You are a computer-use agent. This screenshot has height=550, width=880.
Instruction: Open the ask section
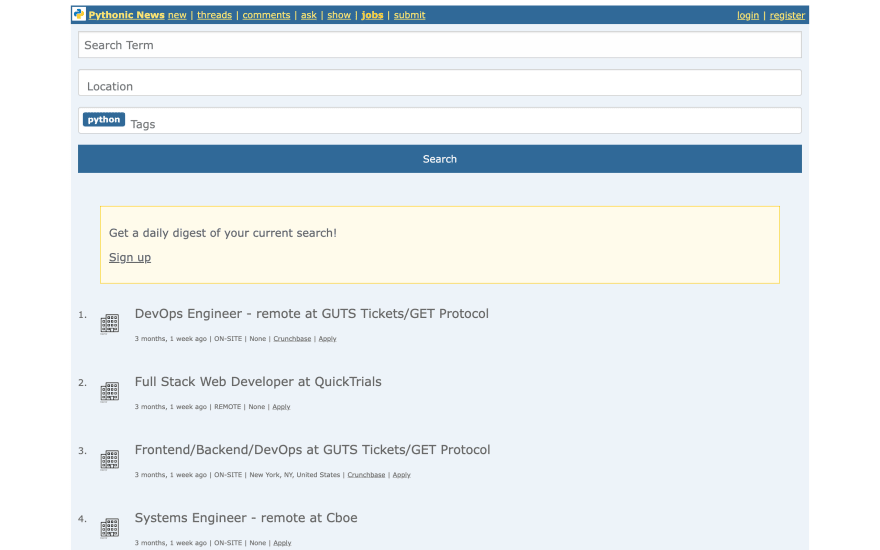pyautogui.click(x=309, y=15)
